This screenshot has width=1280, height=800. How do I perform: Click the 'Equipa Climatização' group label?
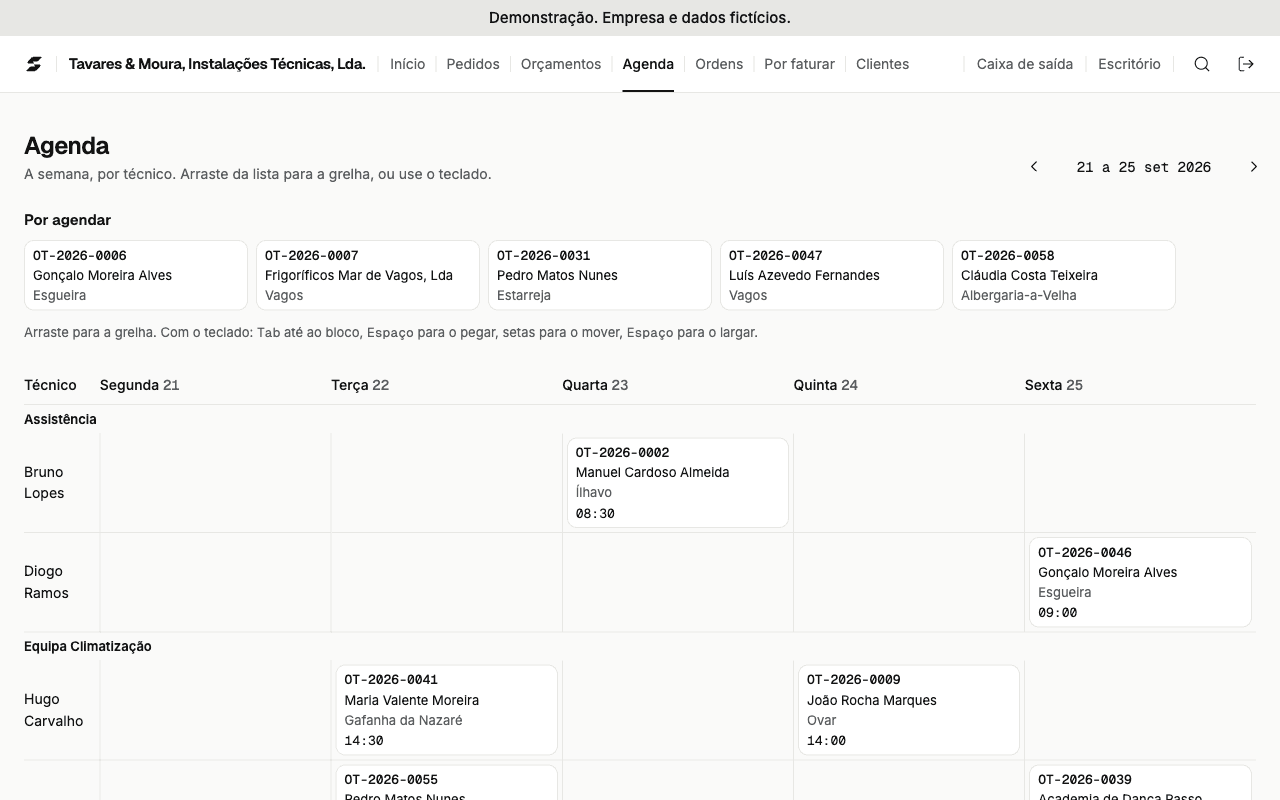88,646
